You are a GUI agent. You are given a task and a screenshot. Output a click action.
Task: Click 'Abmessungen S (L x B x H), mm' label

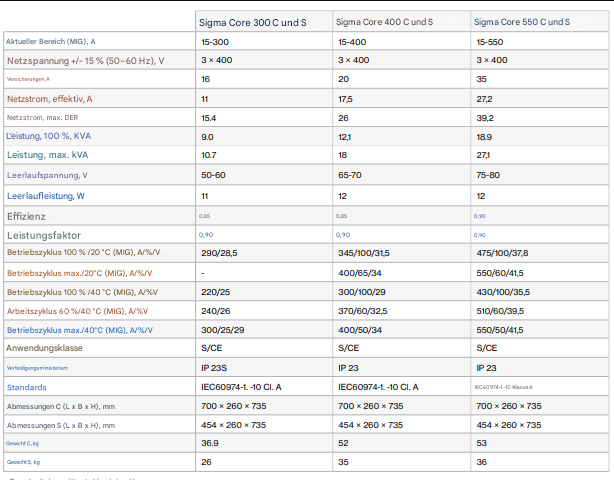coord(61,426)
